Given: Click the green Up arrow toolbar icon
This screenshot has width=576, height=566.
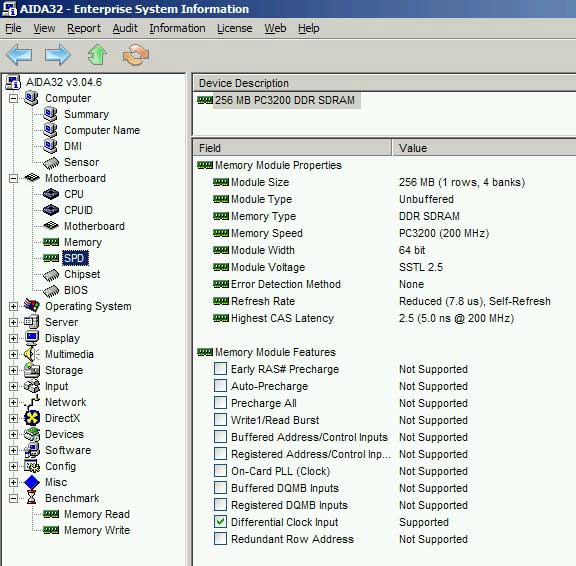Looking at the screenshot, I should click(x=97, y=55).
